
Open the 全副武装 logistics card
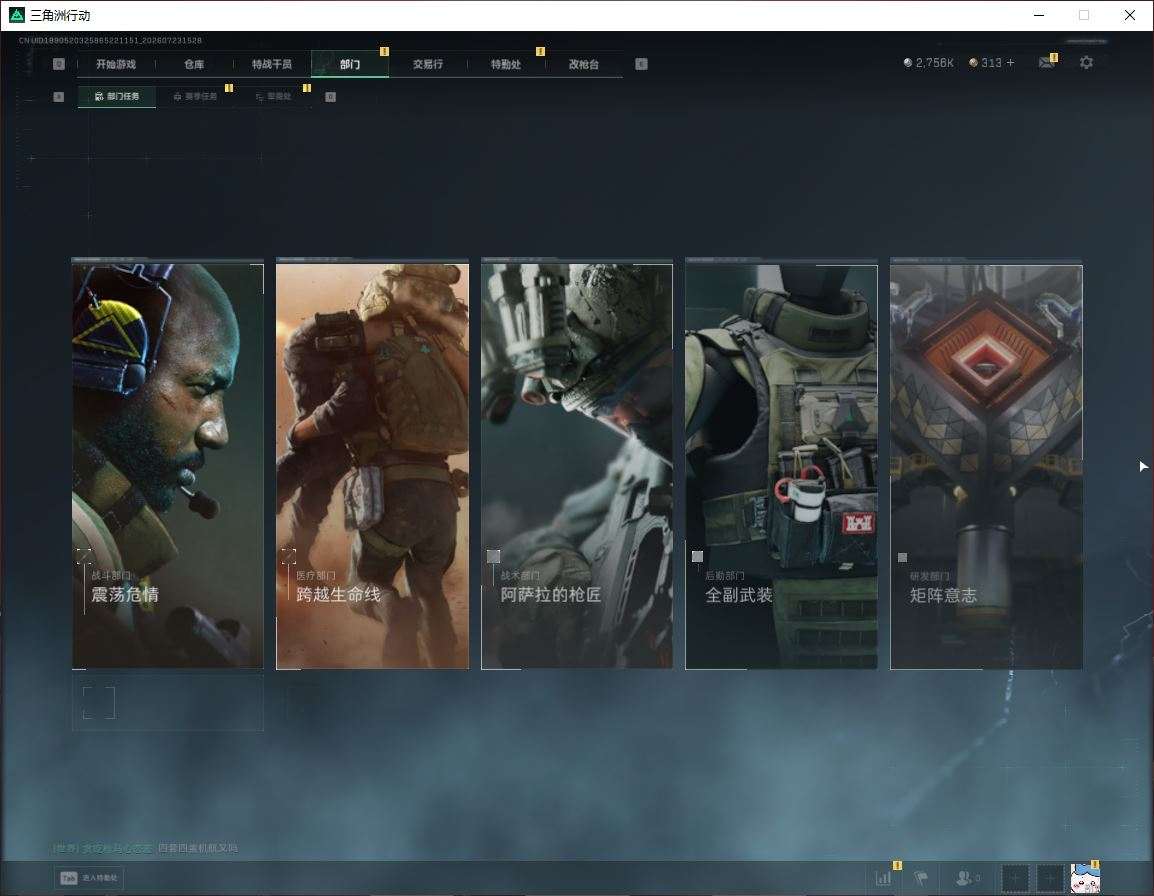(782, 465)
